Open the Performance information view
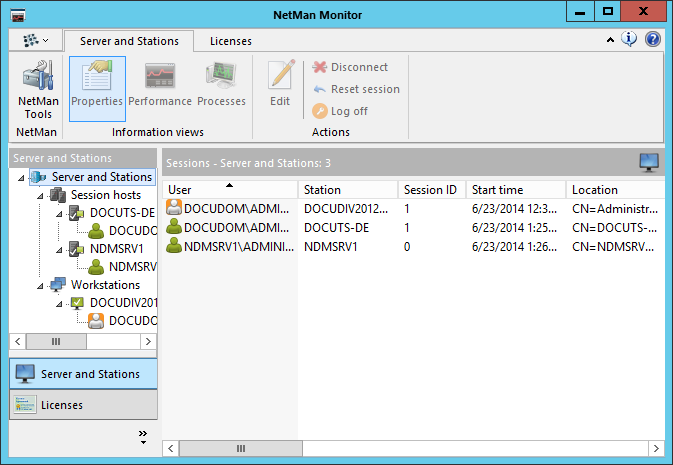Viewport: 673px width, 465px height. (159, 88)
